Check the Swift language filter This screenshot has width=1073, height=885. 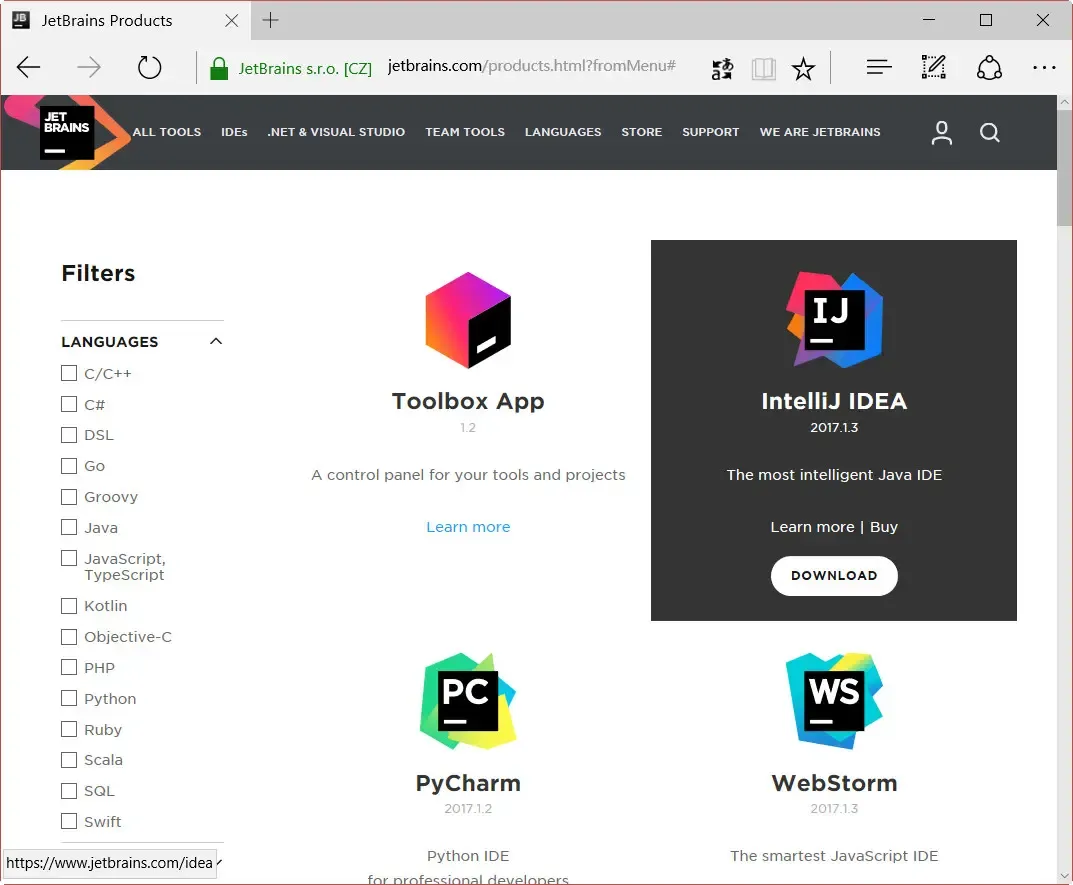pos(68,821)
